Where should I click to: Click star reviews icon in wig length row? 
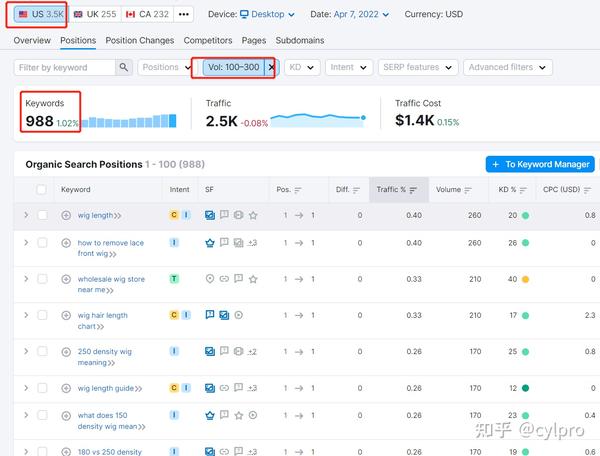click(253, 215)
